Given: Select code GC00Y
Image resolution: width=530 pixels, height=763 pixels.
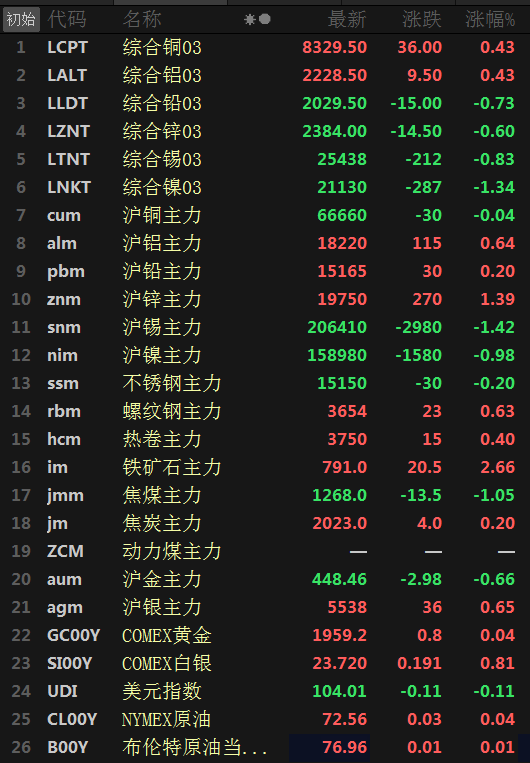Looking at the screenshot, I should pyautogui.click(x=73, y=636).
